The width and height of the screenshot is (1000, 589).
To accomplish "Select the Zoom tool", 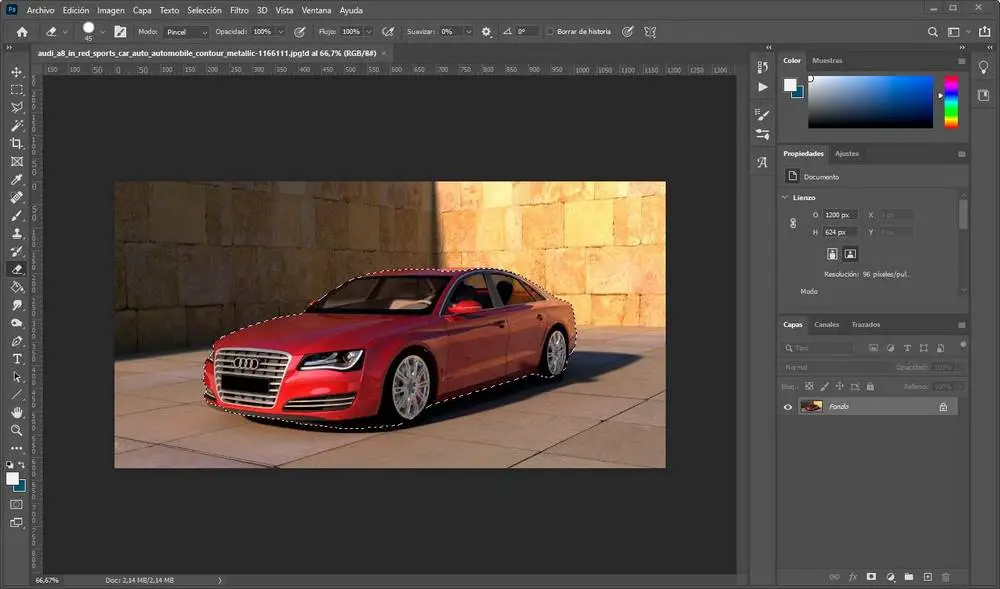I will coord(17,430).
